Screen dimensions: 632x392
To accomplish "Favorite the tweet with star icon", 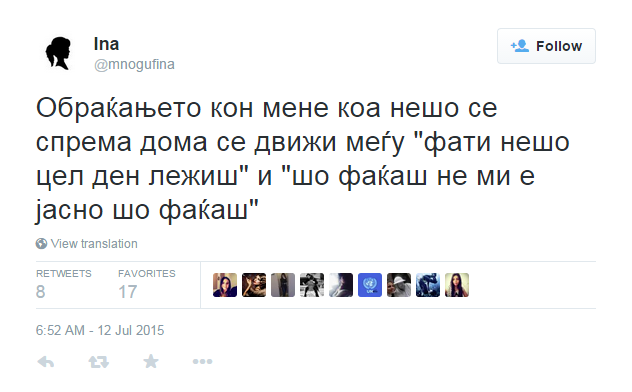I will (151, 361).
